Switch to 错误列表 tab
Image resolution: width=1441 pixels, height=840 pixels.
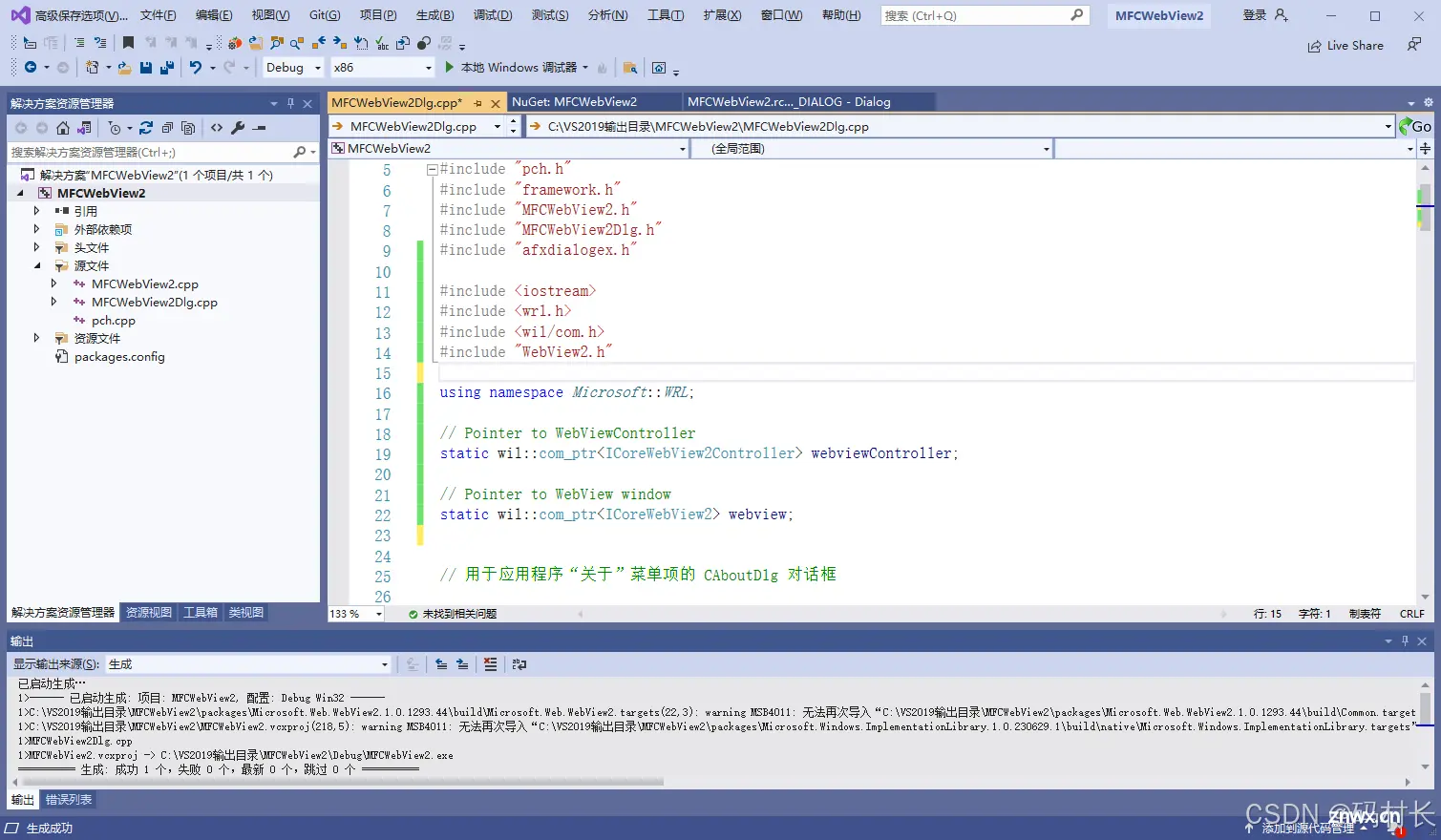pos(69,800)
